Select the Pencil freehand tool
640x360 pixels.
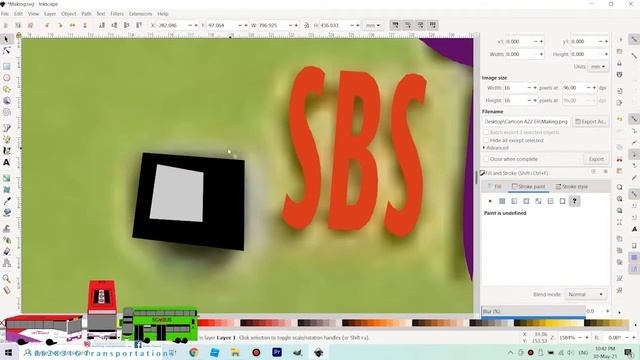tap(7, 139)
